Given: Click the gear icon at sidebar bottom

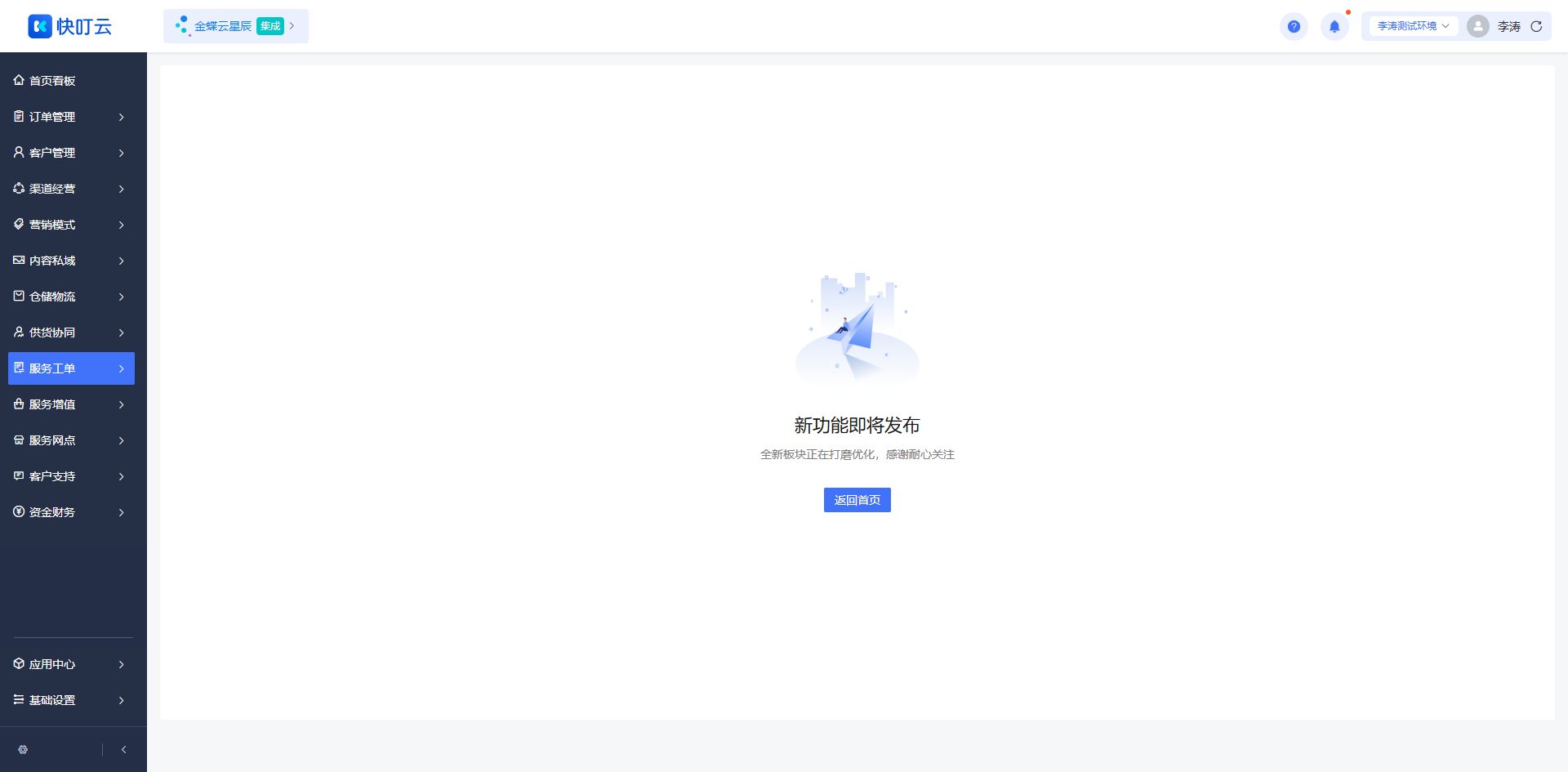Looking at the screenshot, I should click(23, 749).
